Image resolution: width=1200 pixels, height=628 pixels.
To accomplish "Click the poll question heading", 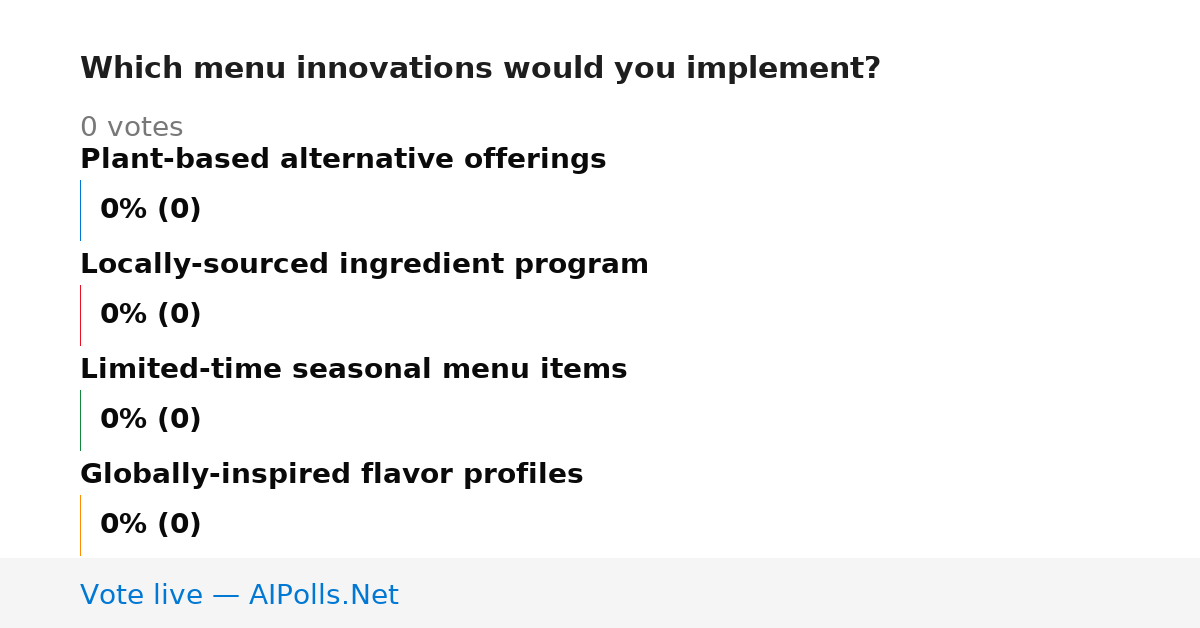I will pos(480,69).
